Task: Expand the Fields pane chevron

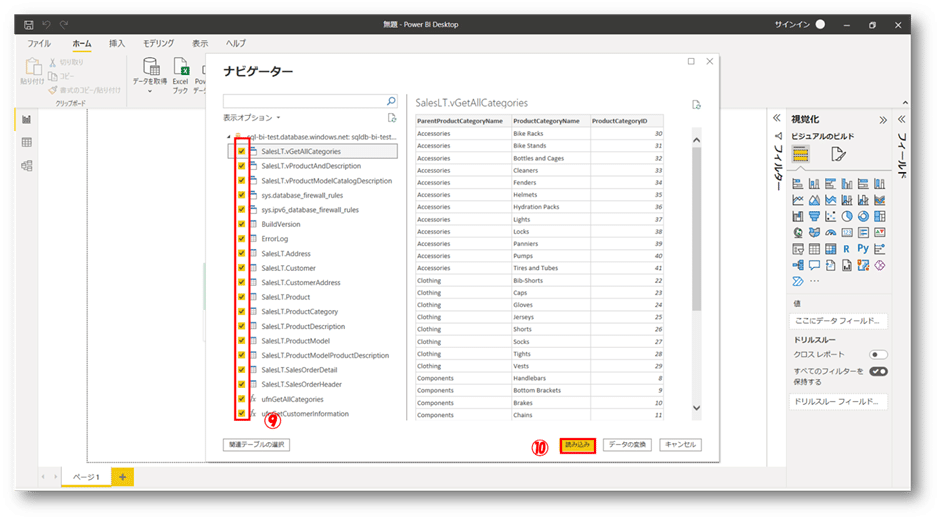Action: pyautogui.click(x=901, y=119)
